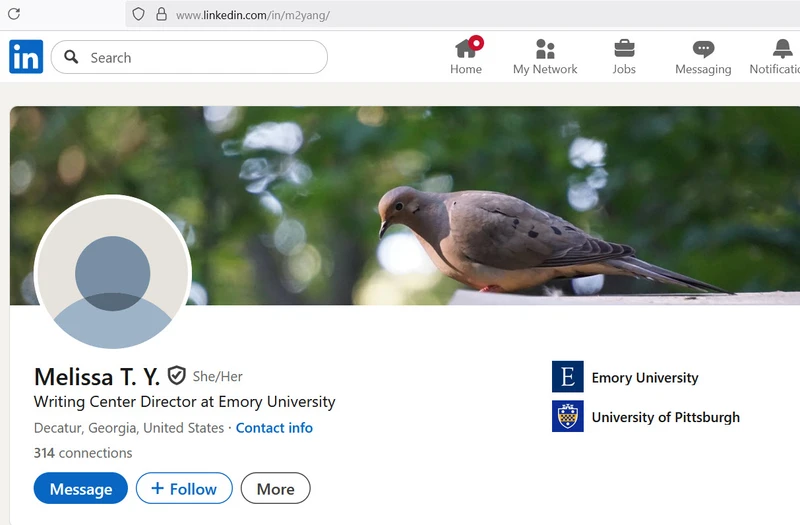
Task: Open the Home feed icon
Action: click(466, 49)
